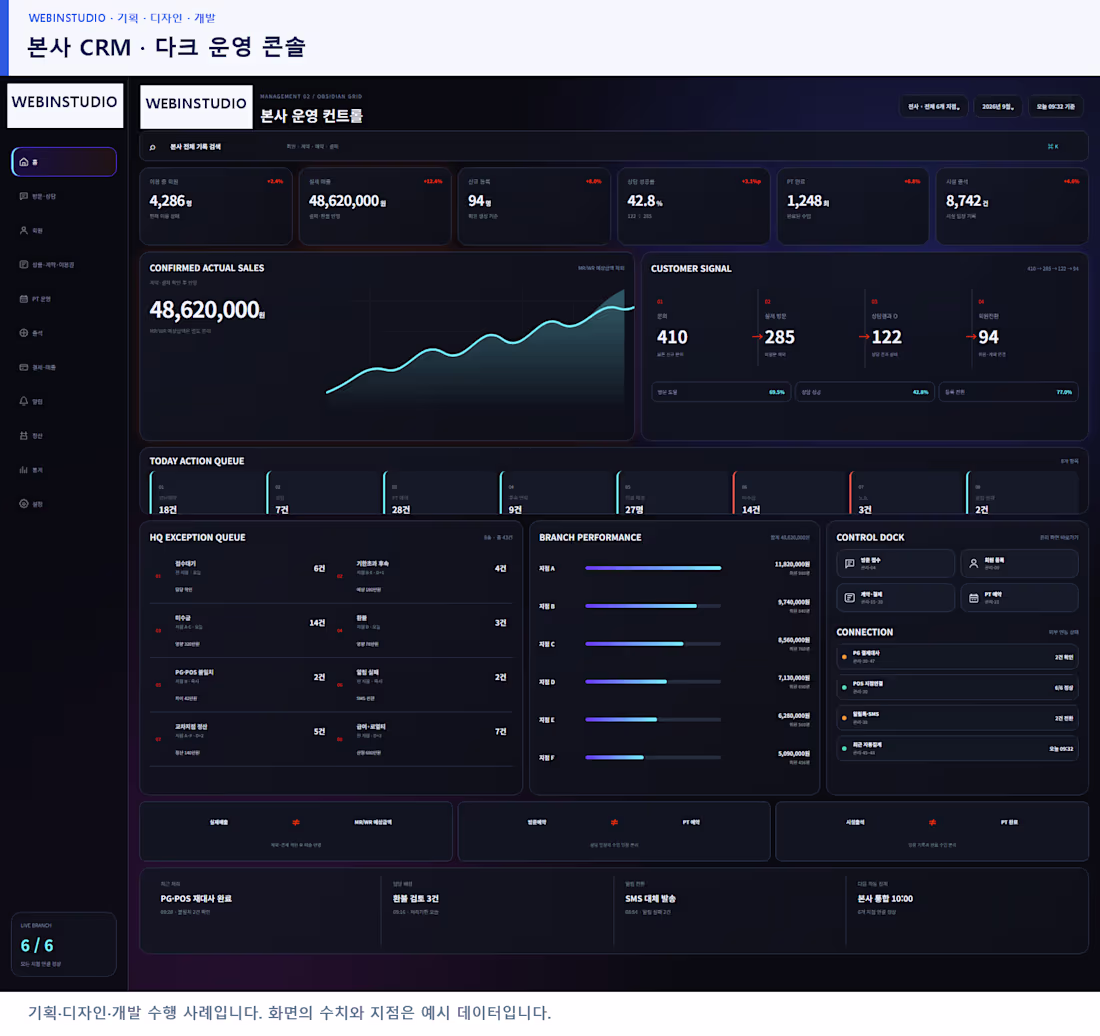Click the ≠ icon between 실제매출 and MR/WR 예상금액
Viewport: 1100px width, 1036px height.
[x=296, y=822]
